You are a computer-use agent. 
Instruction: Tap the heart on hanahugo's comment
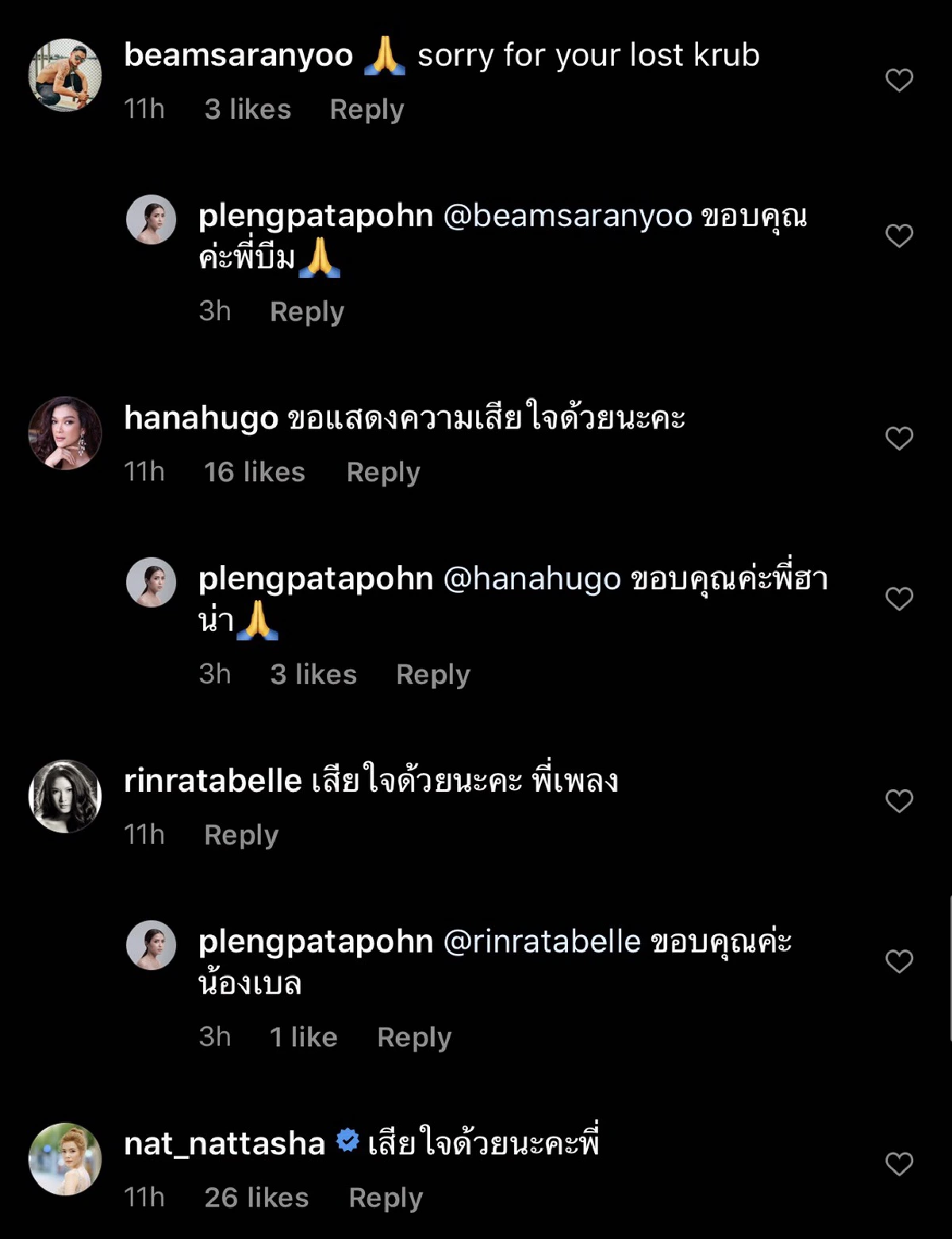(899, 438)
